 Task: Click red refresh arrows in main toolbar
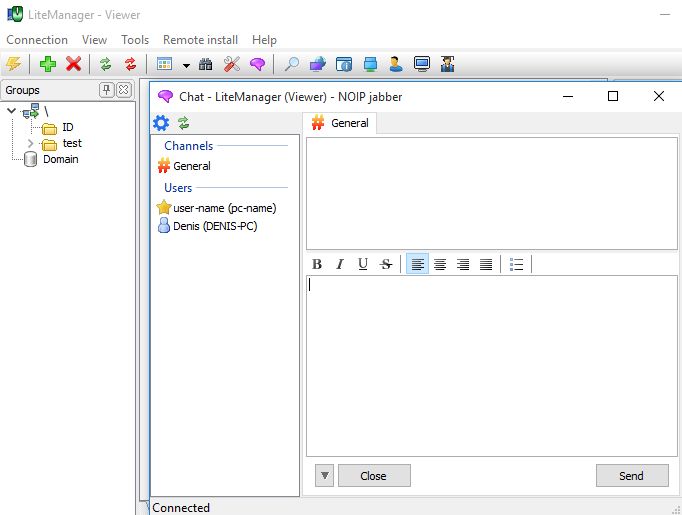pos(130,64)
